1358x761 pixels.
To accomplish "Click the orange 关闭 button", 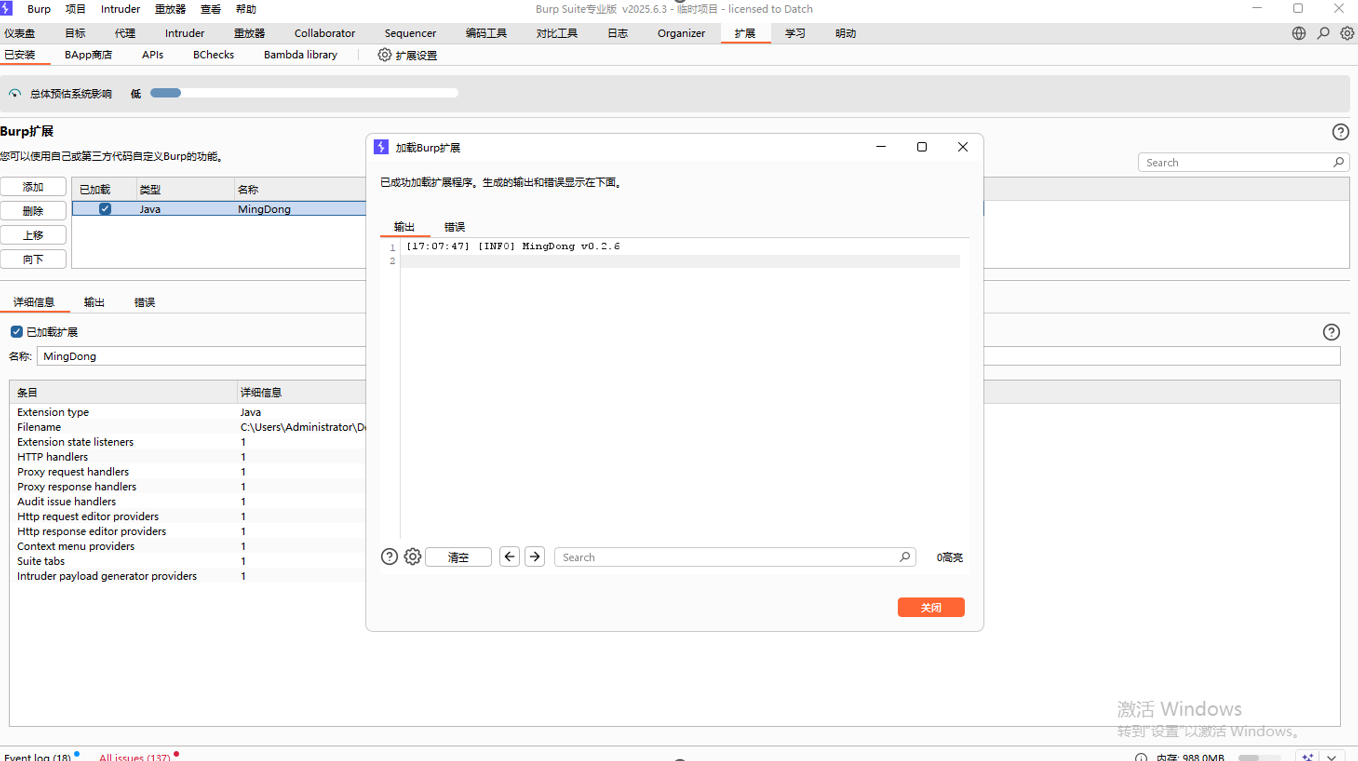I will [x=931, y=607].
